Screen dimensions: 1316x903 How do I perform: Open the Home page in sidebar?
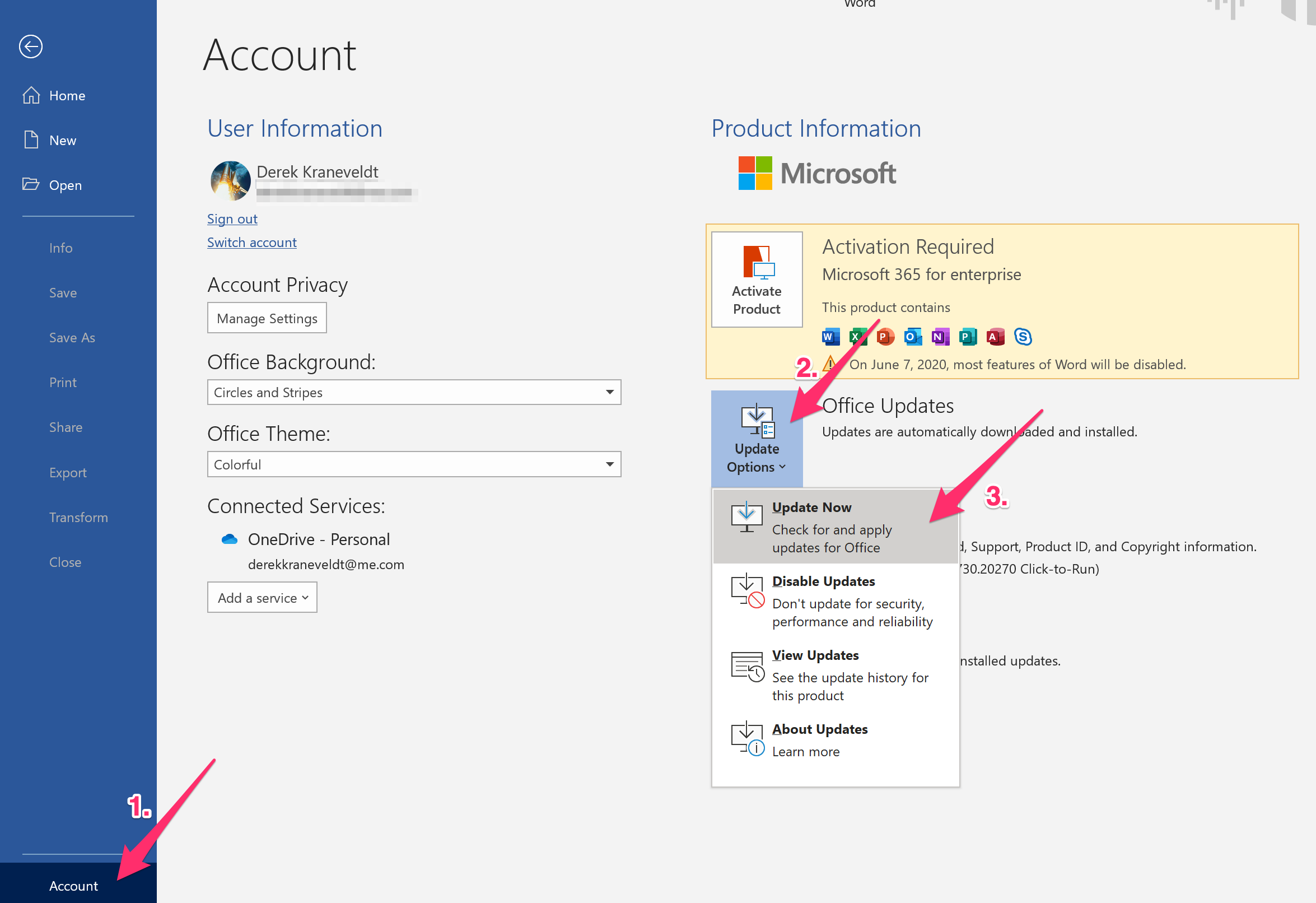[67, 96]
